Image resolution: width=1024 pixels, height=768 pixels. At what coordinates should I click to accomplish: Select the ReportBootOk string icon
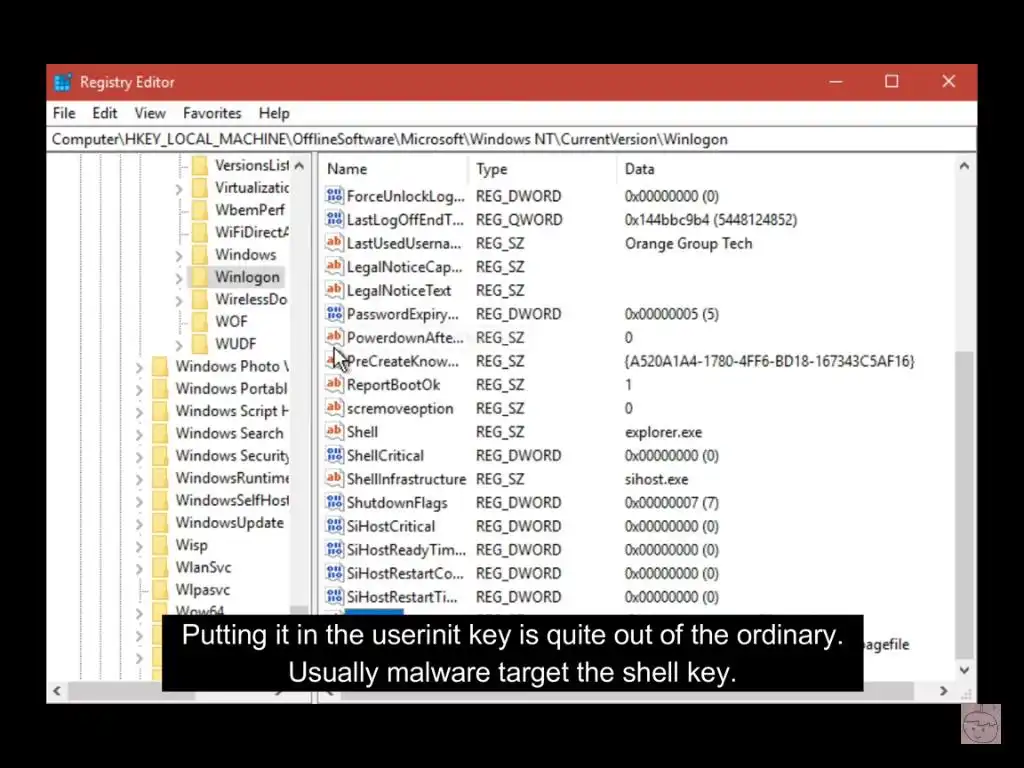pyautogui.click(x=334, y=384)
